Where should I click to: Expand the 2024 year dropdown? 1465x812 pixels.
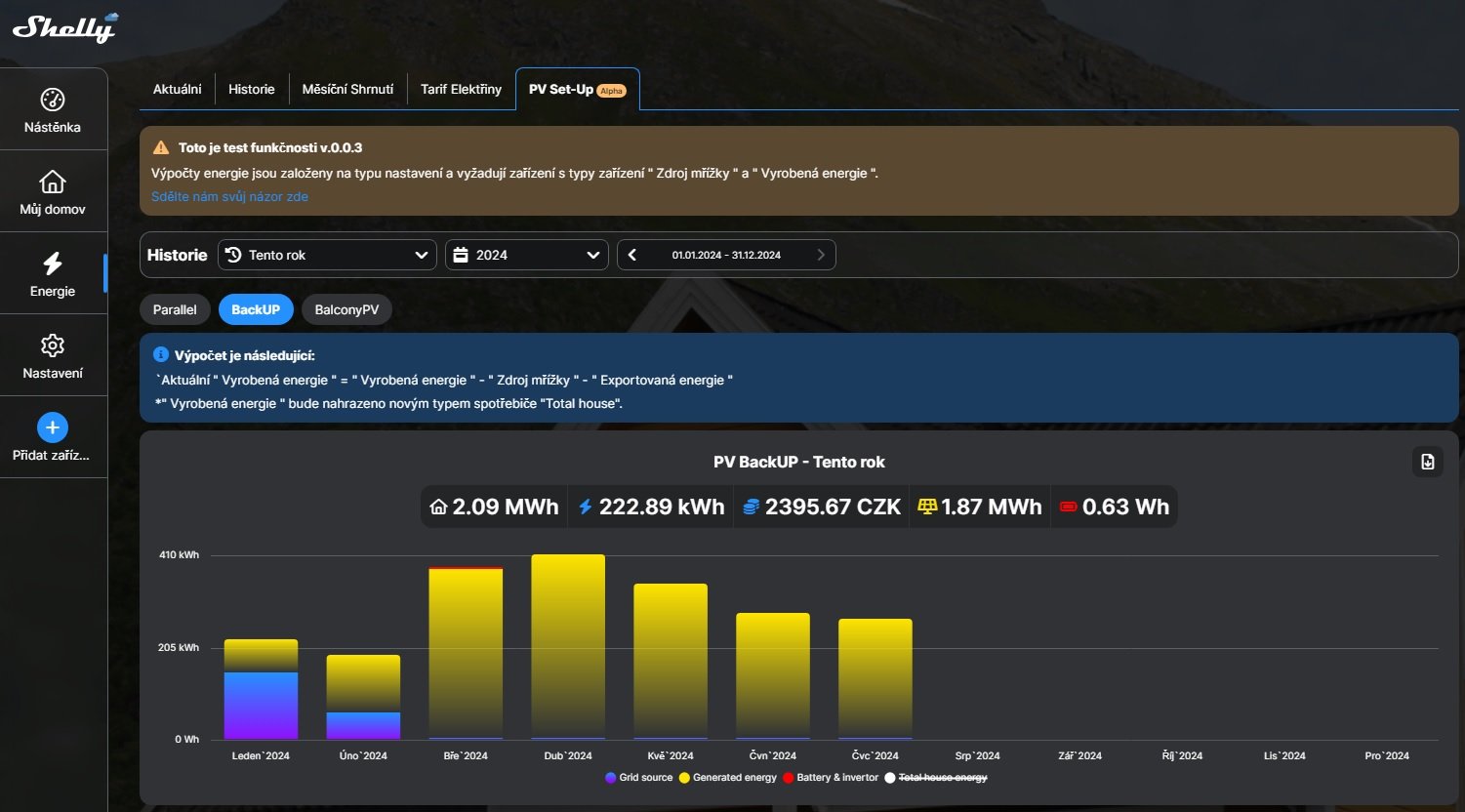click(x=527, y=255)
